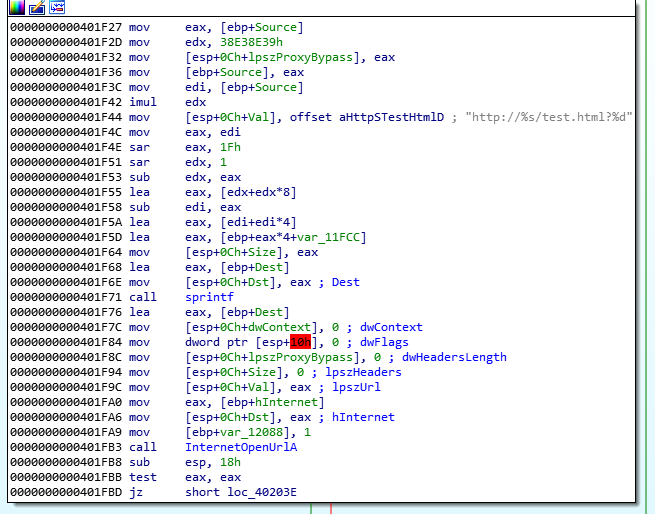Click sub mnemonic at address 401F58
655x514 pixels.
pos(140,207)
